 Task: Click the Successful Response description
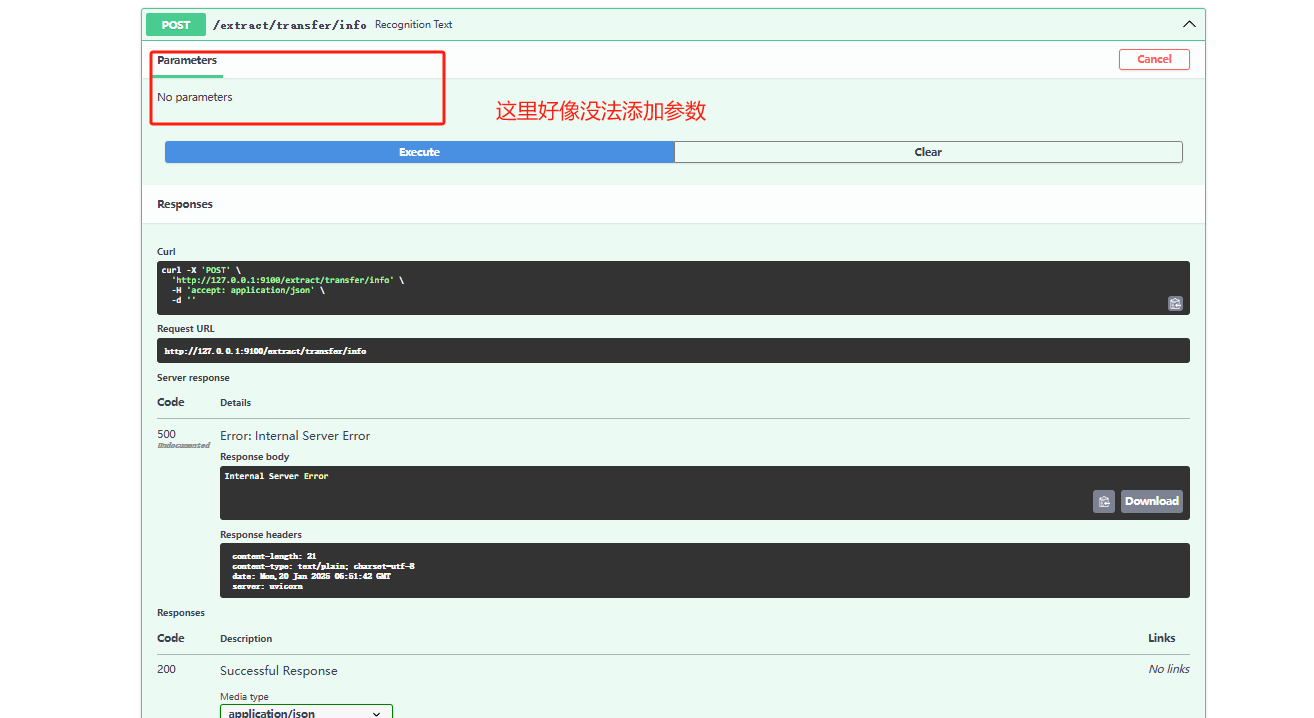point(279,671)
